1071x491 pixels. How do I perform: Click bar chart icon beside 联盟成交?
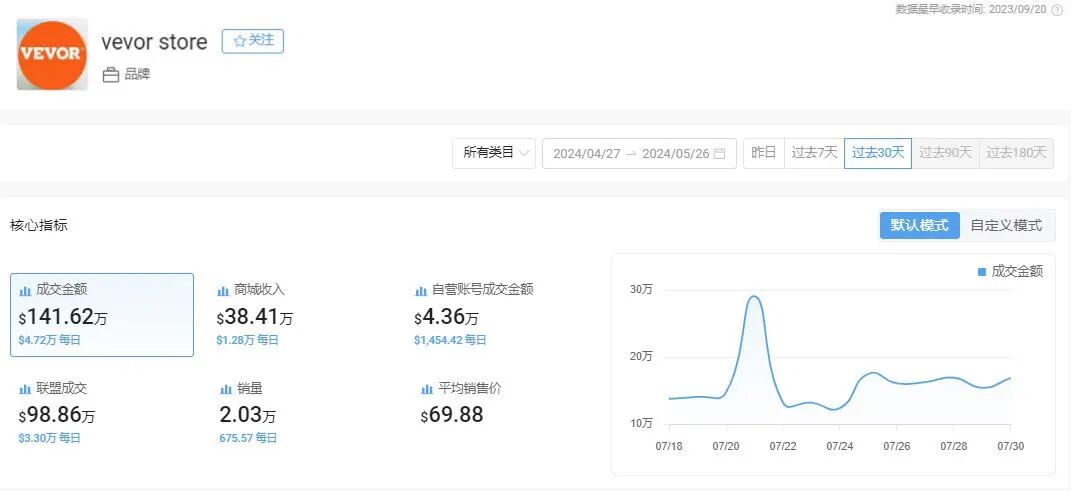(25, 389)
